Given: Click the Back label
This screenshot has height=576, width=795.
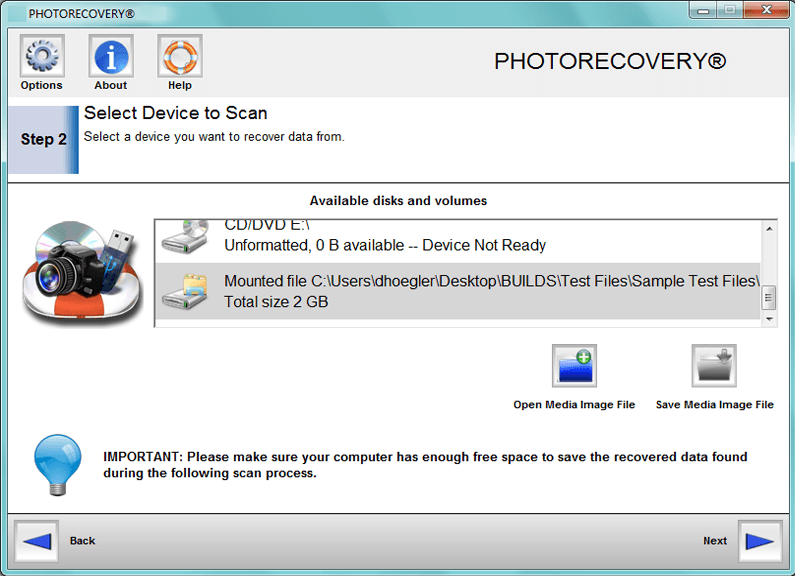Looking at the screenshot, I should 83,541.
